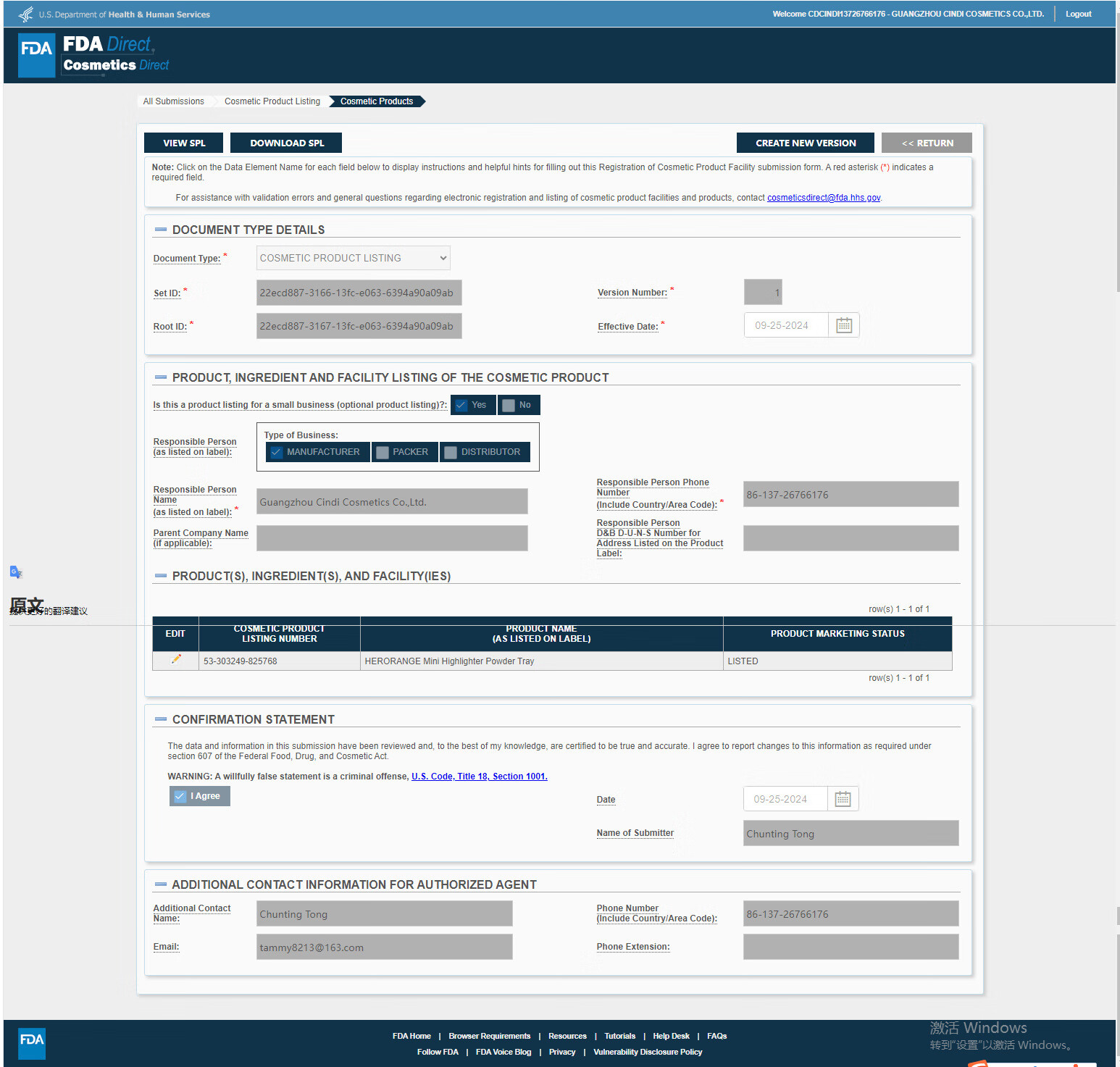The image size is (1120, 1067).
Task: Click the HHS eagle logo in top bar
Action: pyautogui.click(x=26, y=14)
